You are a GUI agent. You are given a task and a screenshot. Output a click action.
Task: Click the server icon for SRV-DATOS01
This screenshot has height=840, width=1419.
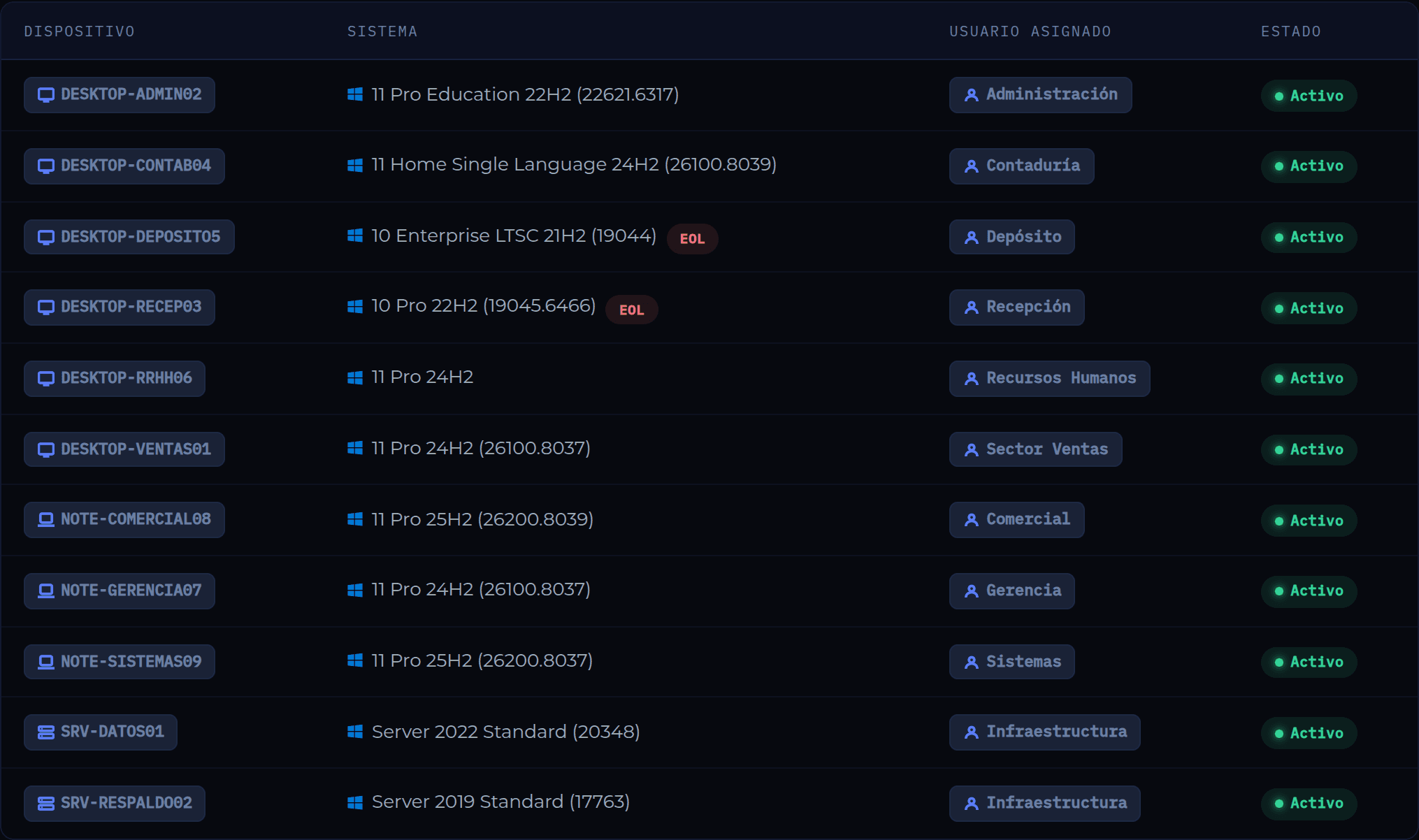coord(46,732)
